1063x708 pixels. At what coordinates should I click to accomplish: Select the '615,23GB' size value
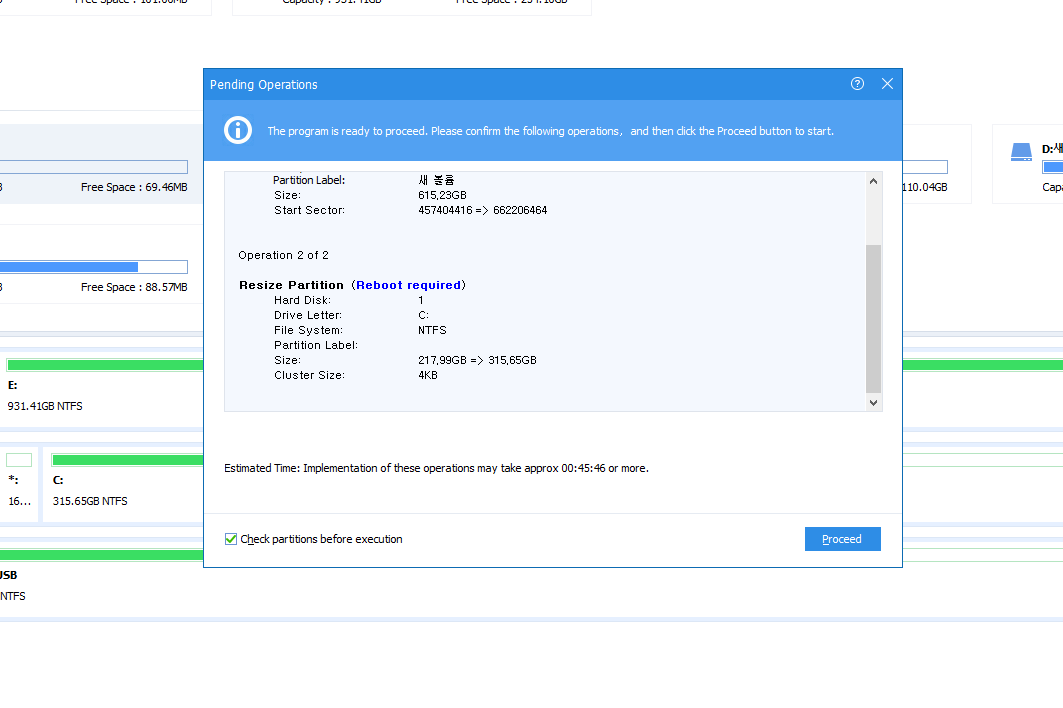pyautogui.click(x=442, y=195)
